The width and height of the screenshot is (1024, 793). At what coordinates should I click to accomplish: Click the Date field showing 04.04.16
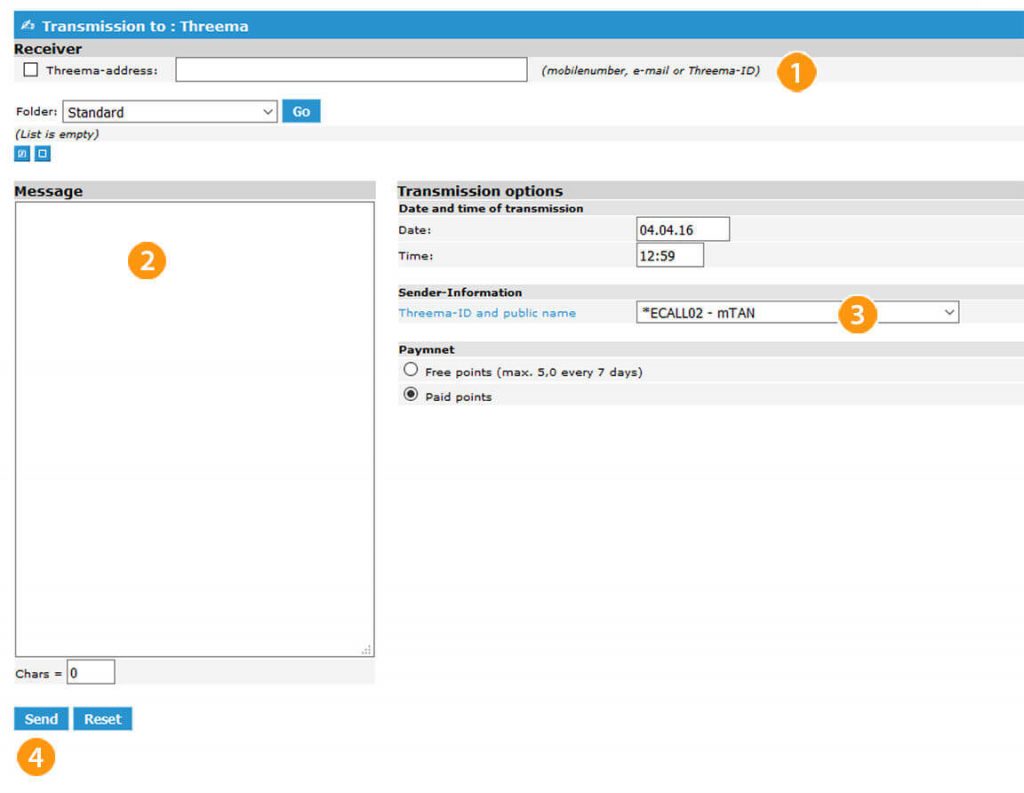pos(683,229)
